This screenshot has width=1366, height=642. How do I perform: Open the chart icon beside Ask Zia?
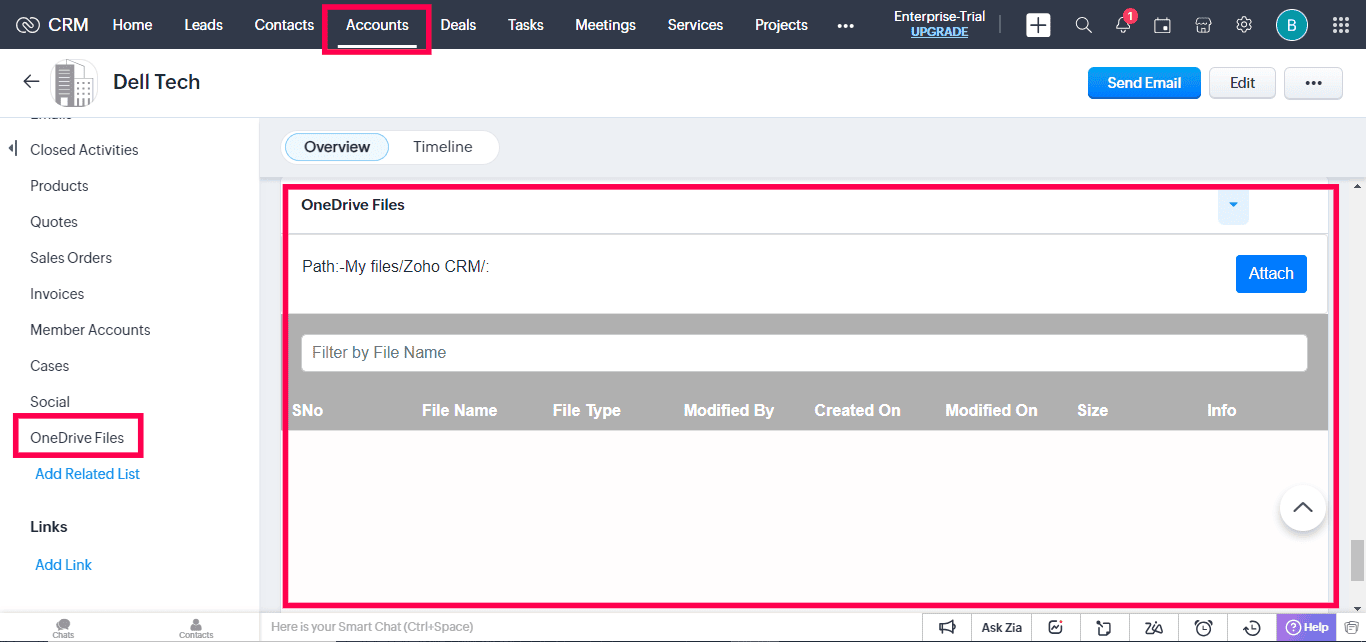(1055, 627)
